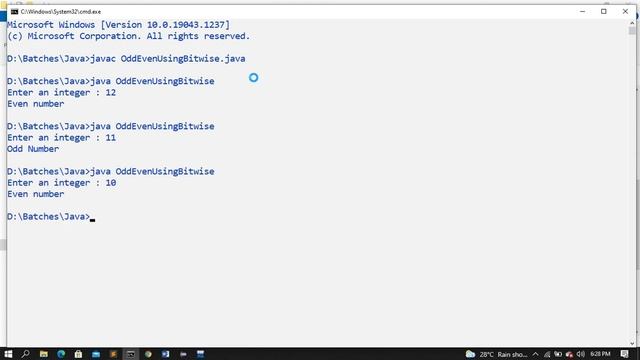Click the final D:\Batches\Java> prompt line
The image size is (640, 360).
pos(51,217)
